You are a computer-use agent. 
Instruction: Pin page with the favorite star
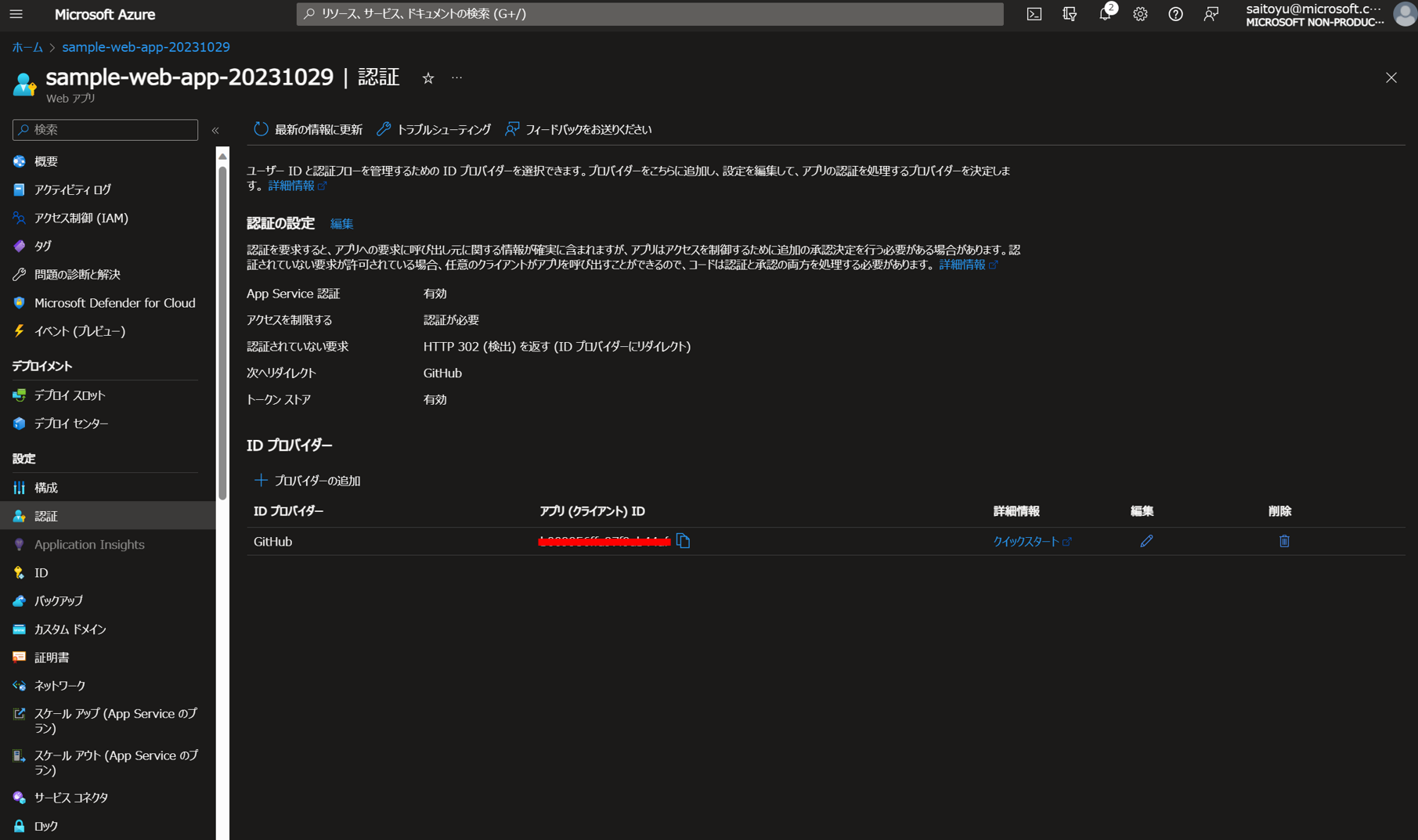[428, 78]
